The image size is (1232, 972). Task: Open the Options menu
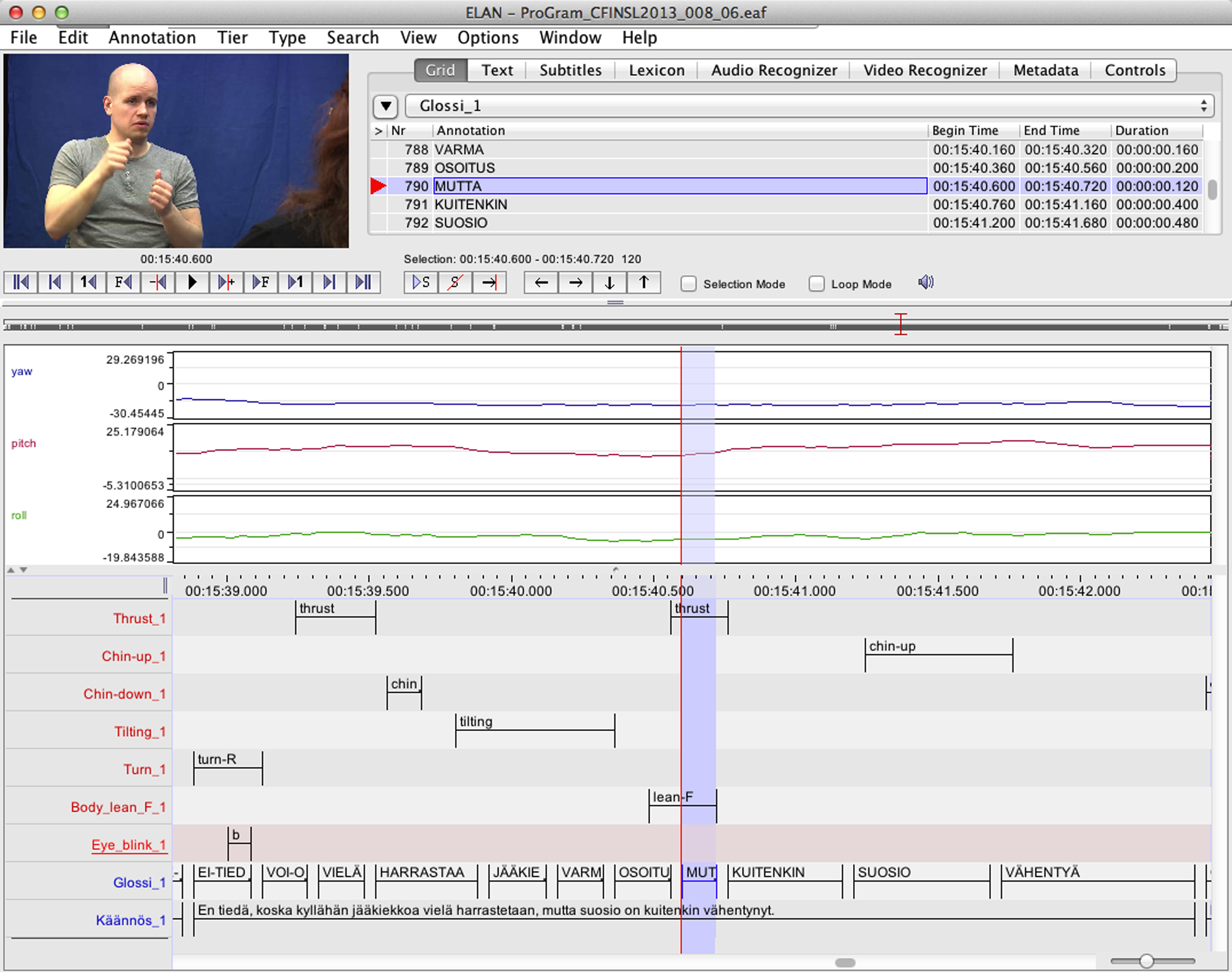[x=488, y=38]
